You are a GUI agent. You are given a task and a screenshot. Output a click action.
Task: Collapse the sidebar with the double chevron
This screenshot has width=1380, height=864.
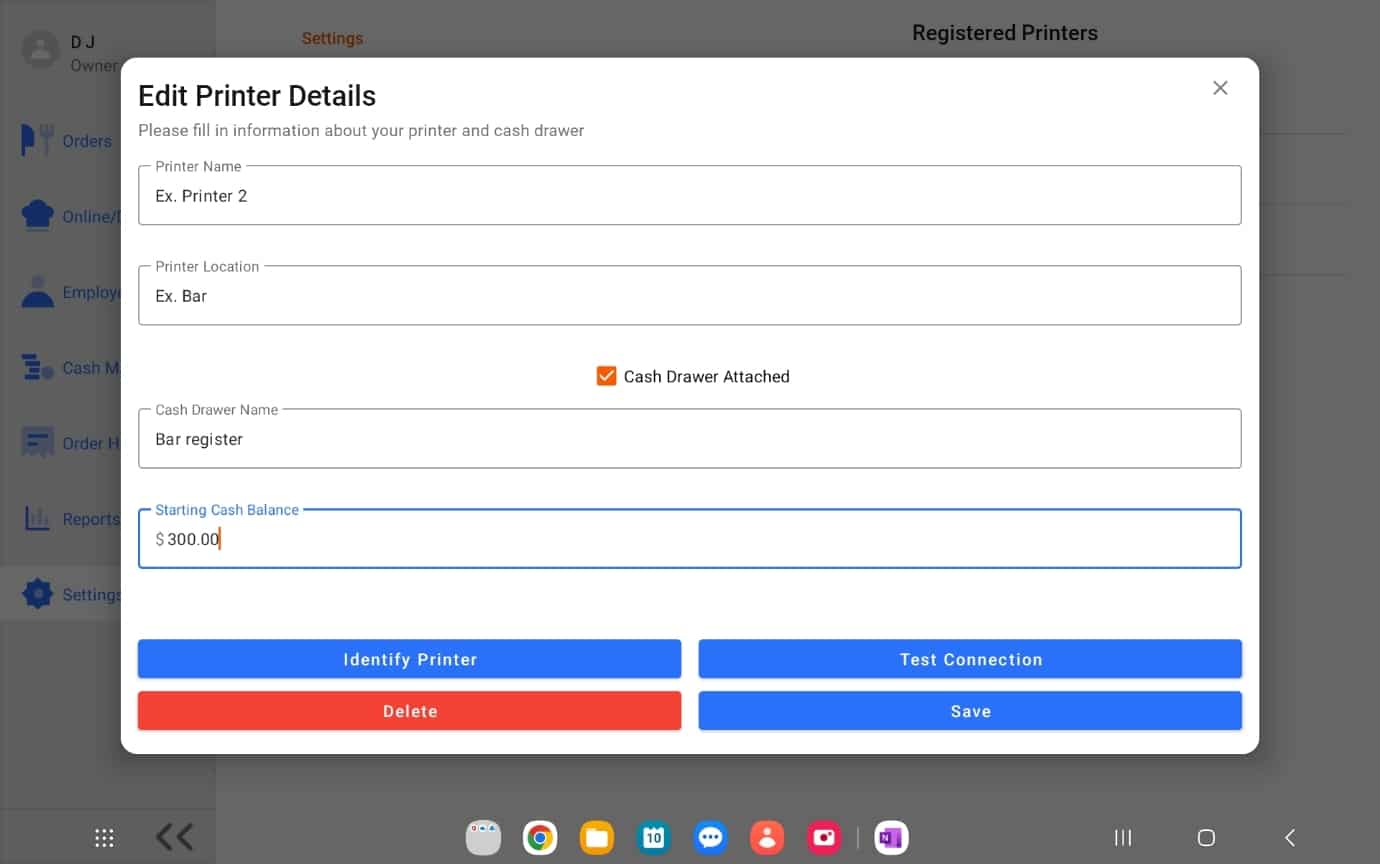(x=174, y=837)
